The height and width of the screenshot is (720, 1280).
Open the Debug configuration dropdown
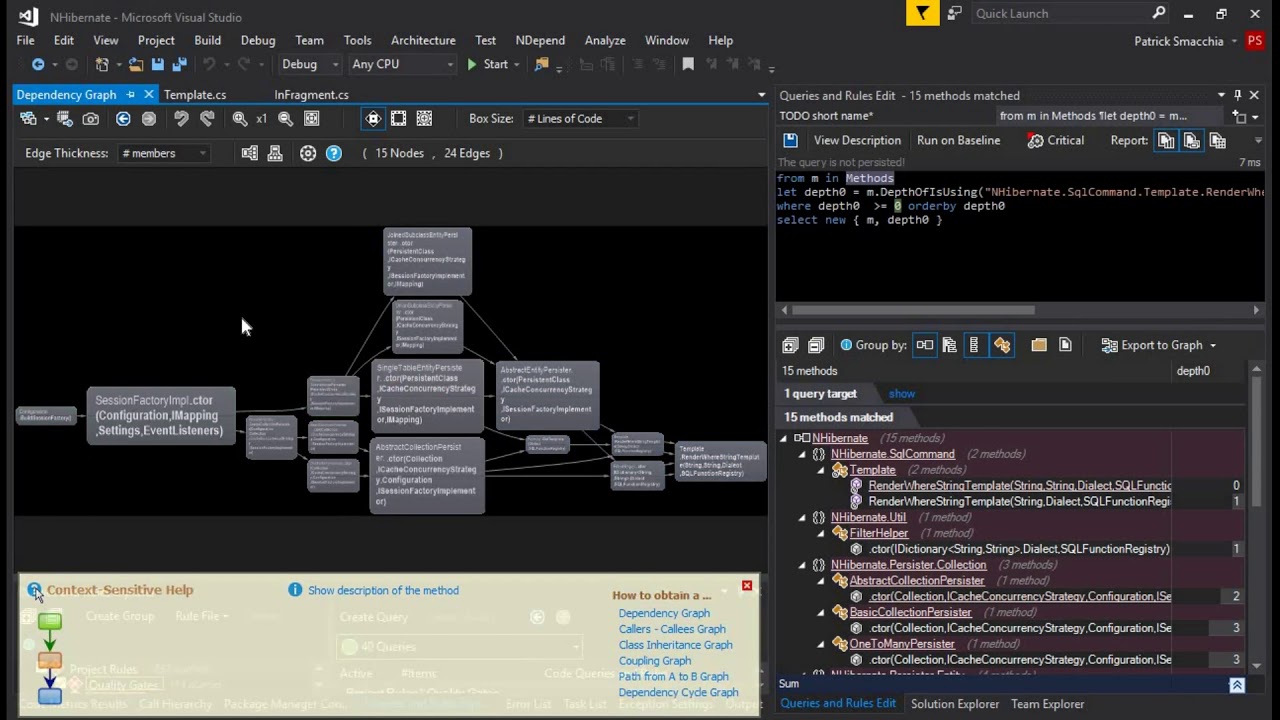(310, 64)
